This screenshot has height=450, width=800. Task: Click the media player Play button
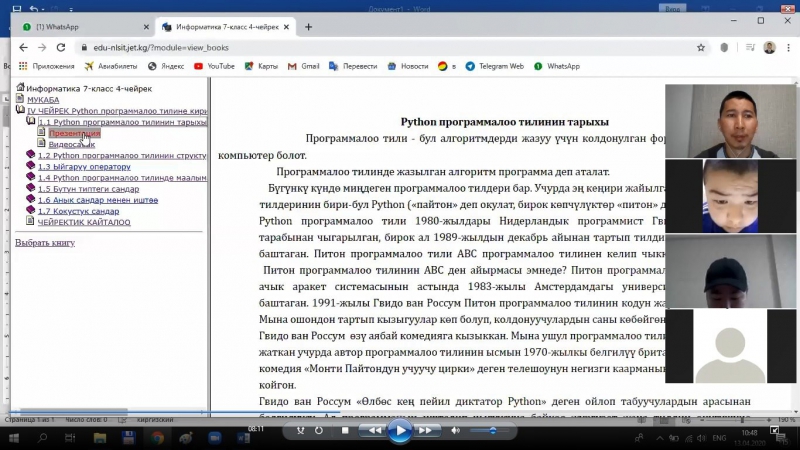399,431
